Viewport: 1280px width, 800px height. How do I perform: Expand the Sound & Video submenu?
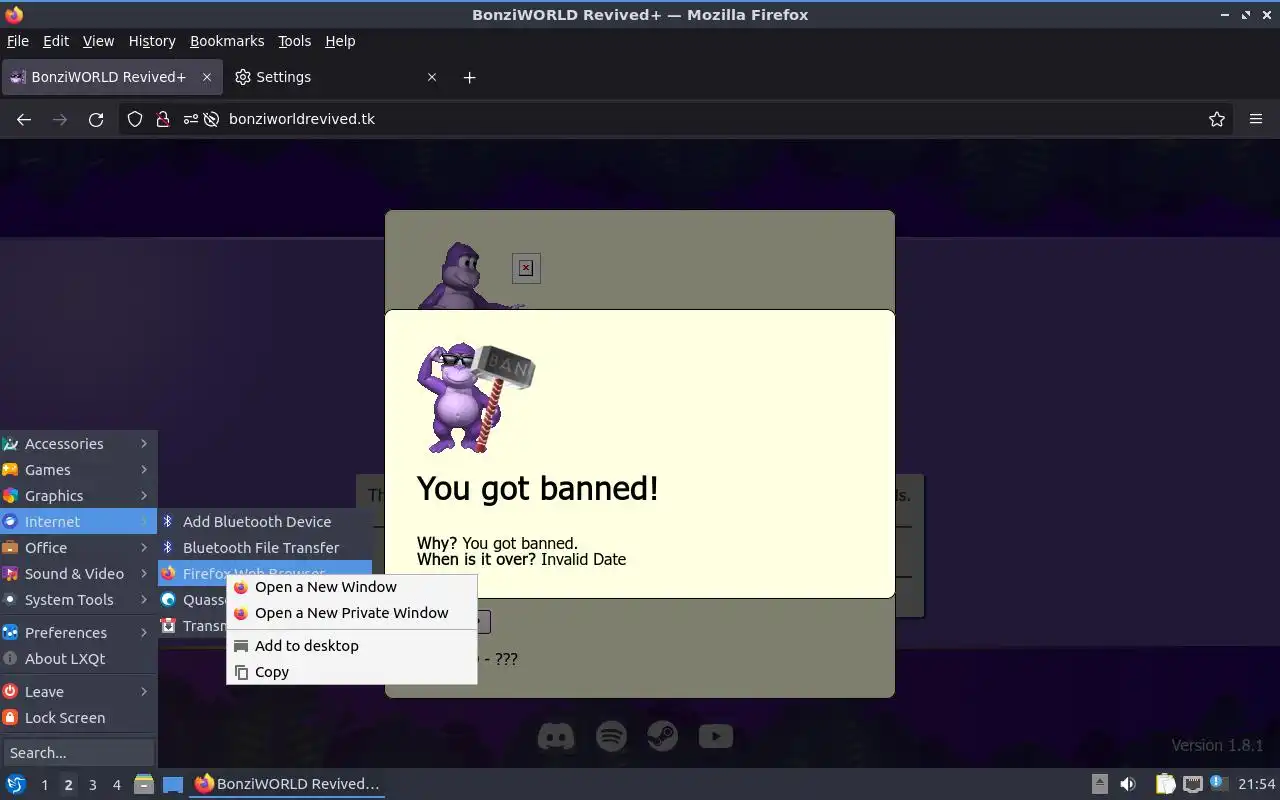tap(78, 574)
